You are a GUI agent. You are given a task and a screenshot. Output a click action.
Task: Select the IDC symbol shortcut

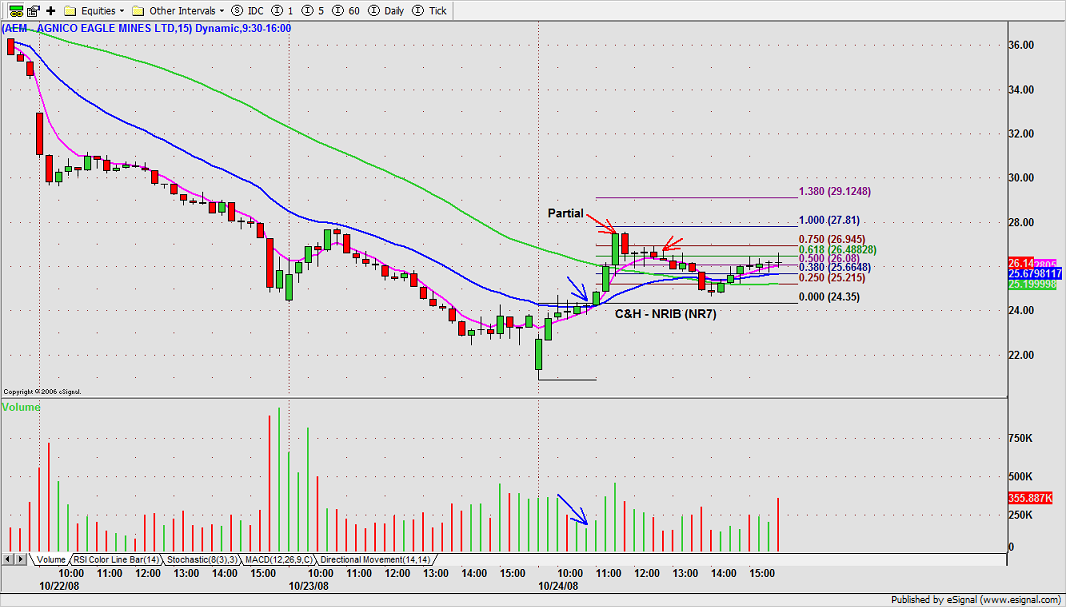pyautogui.click(x=247, y=11)
